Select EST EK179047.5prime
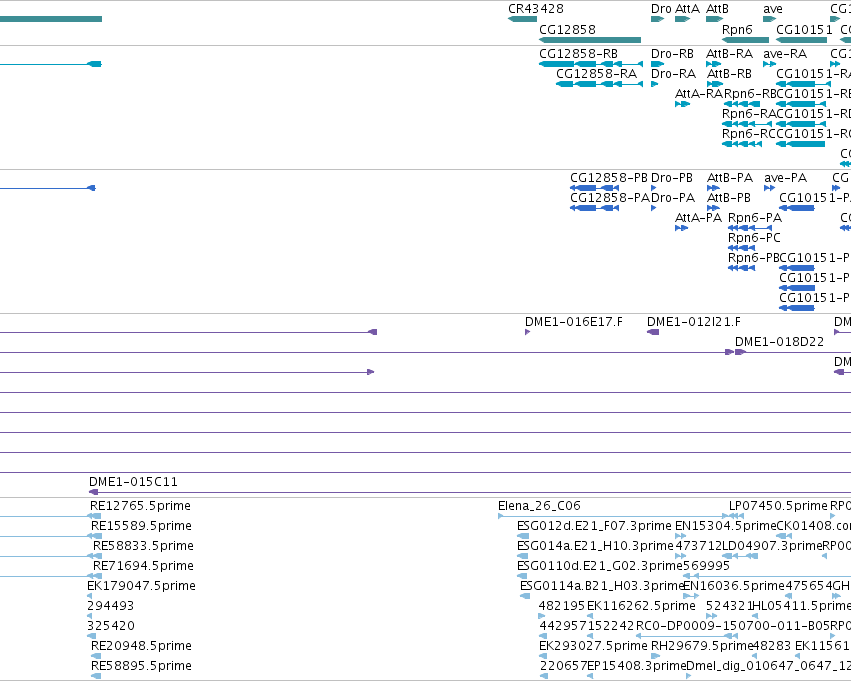Screen dimensions: 851x681 click(x=141, y=585)
